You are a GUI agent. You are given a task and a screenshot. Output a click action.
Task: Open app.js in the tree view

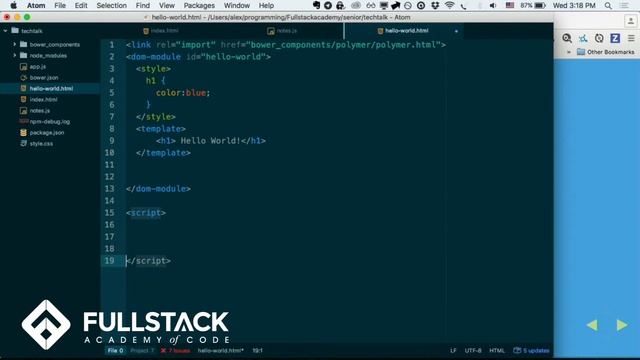click(38, 67)
